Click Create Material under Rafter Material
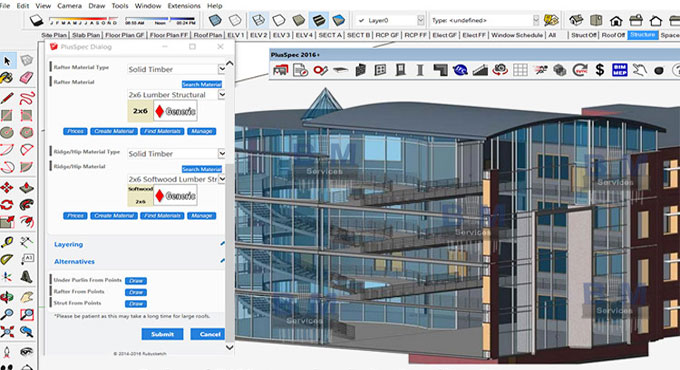 coord(114,131)
